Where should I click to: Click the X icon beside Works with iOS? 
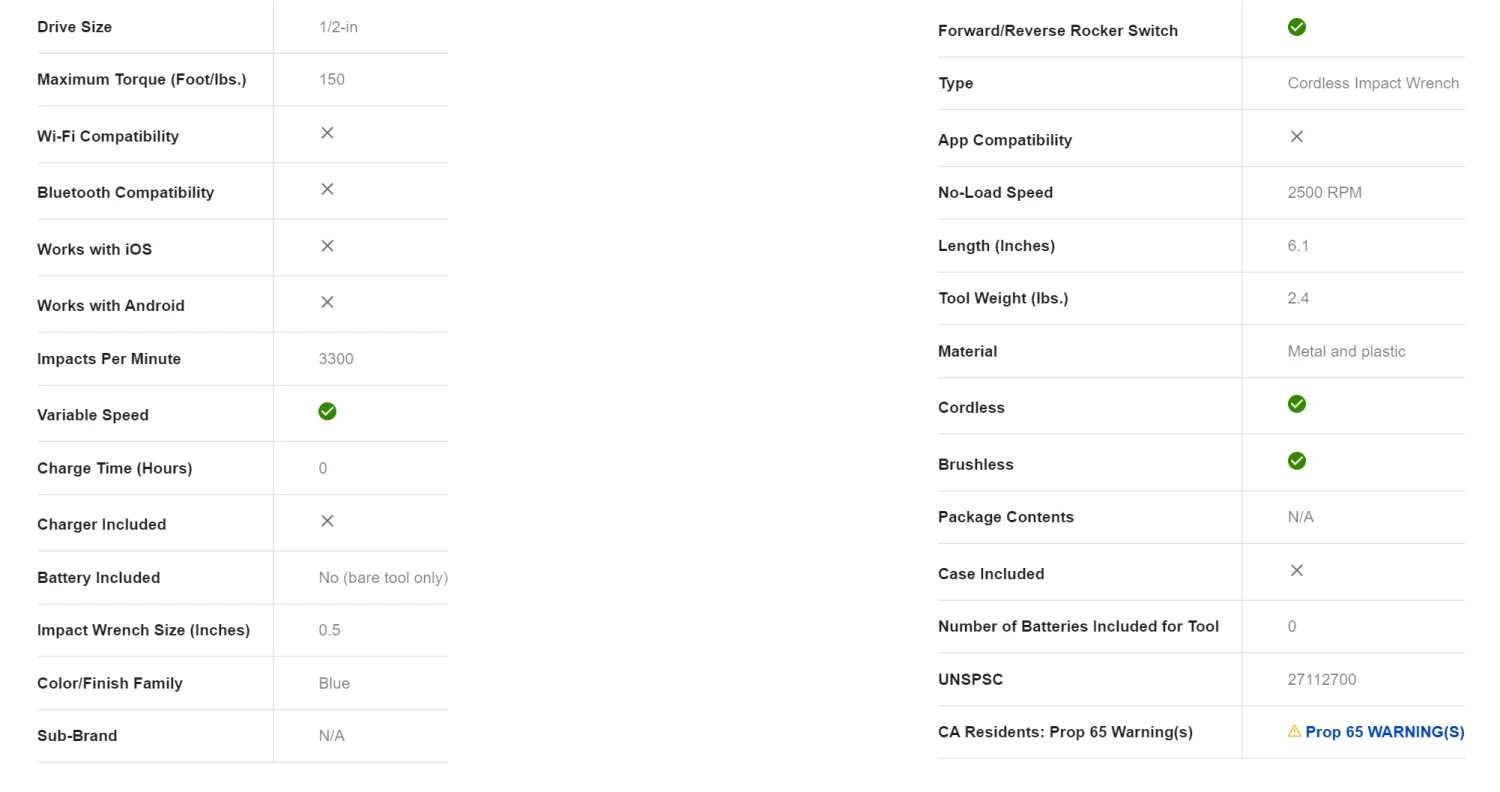click(327, 246)
